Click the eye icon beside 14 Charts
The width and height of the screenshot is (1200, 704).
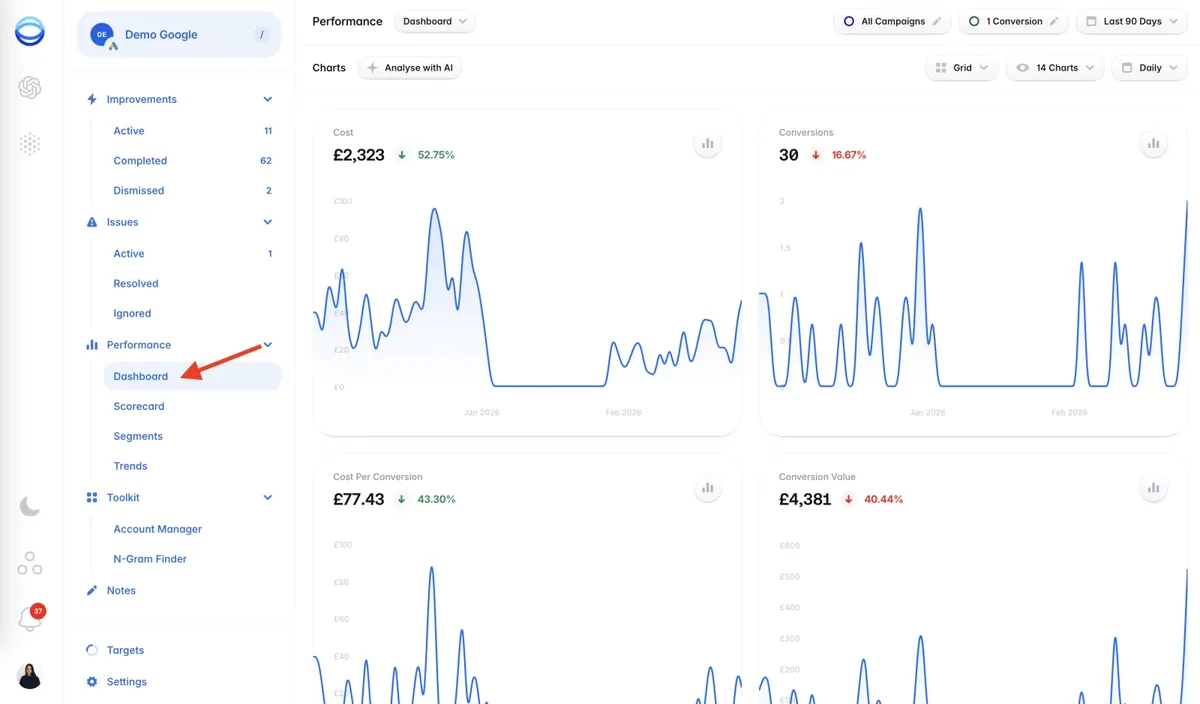tap(1022, 68)
